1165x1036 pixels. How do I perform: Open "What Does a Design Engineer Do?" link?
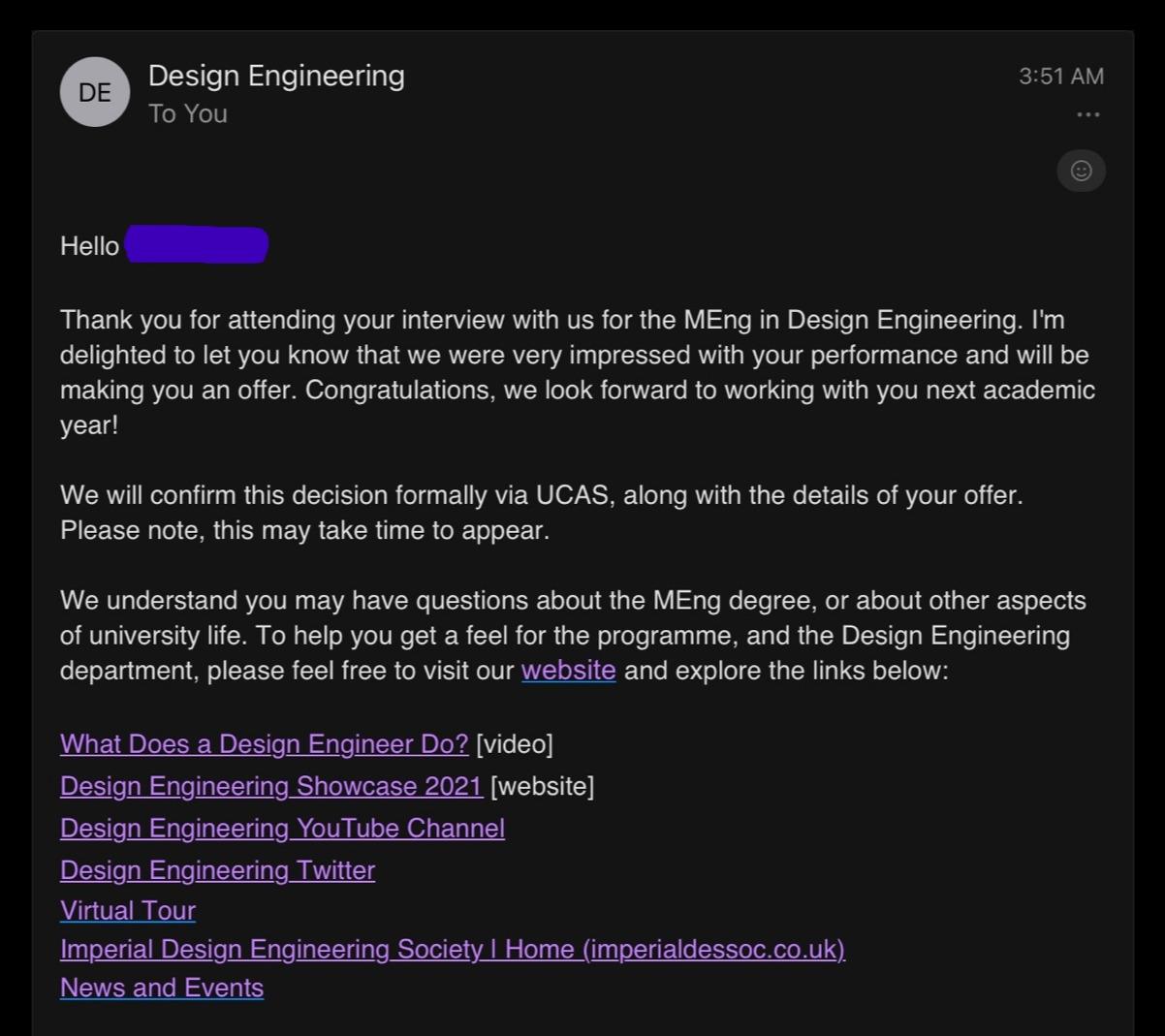tap(264, 744)
